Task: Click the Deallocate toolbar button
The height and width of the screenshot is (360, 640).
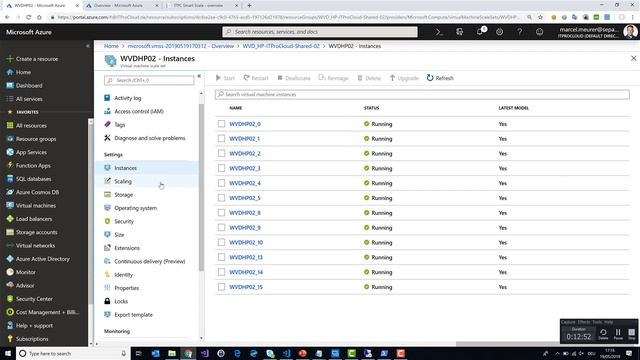Action: point(294,78)
